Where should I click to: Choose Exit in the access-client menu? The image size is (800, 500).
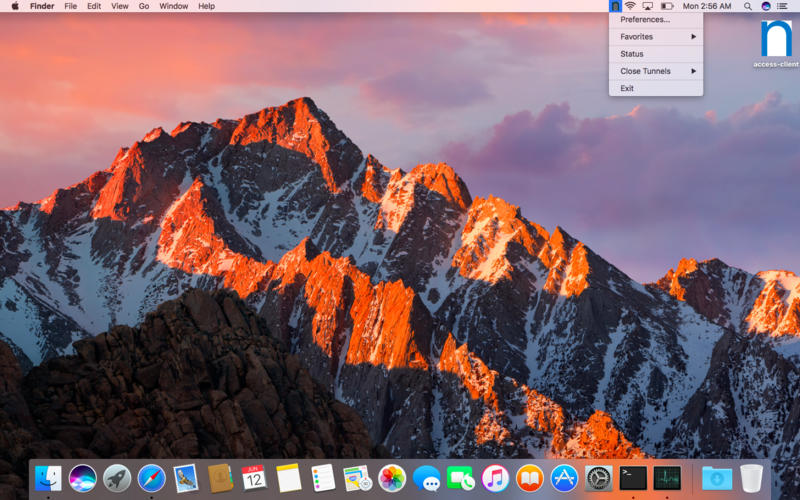pyautogui.click(x=656, y=88)
